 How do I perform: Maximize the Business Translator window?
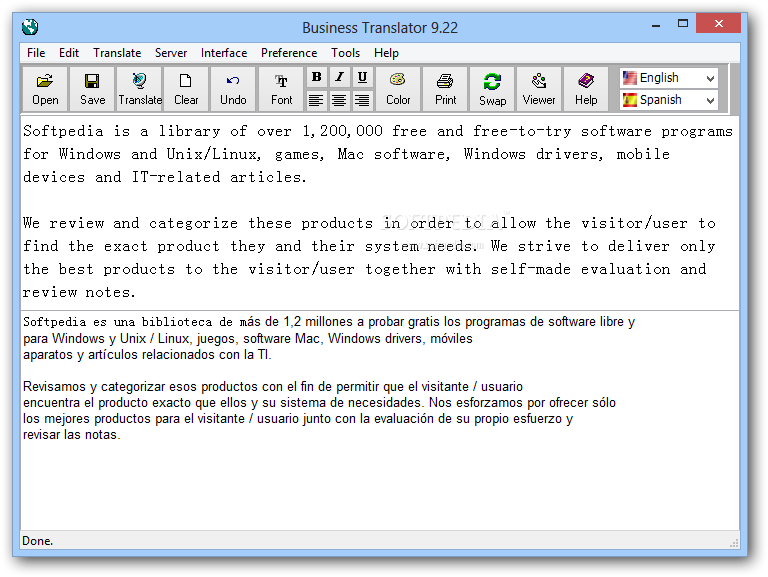[x=683, y=24]
